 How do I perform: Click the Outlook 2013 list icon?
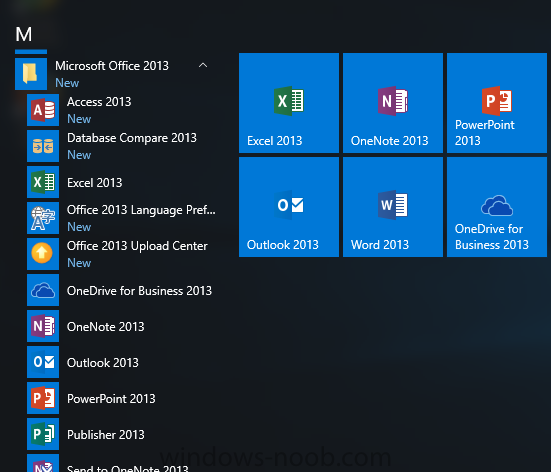coord(43,362)
